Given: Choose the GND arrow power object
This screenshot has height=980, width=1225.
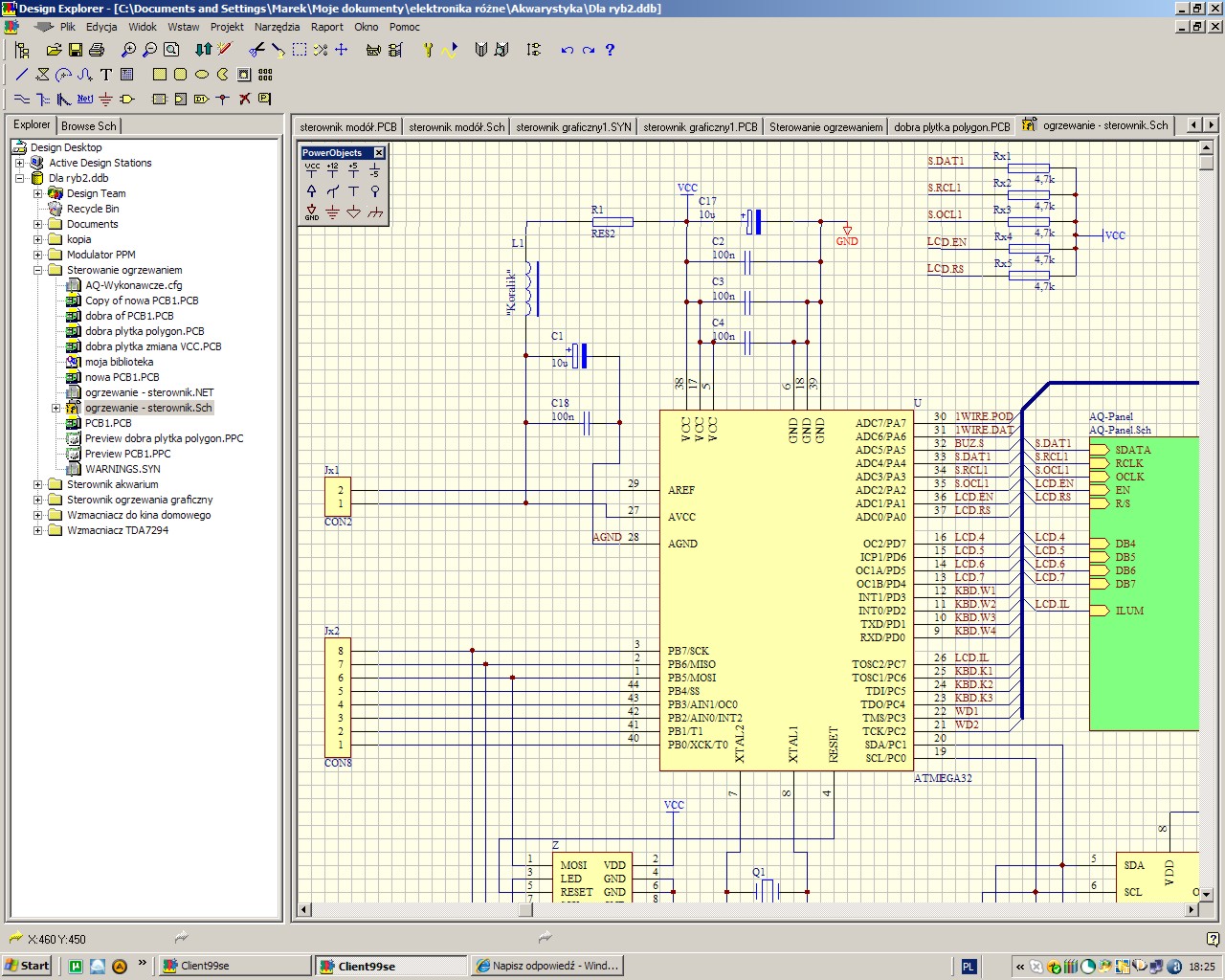Looking at the screenshot, I should click(x=312, y=212).
